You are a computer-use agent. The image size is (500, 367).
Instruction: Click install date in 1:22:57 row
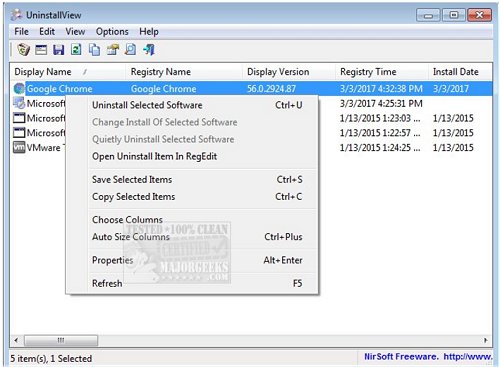pyautogui.click(x=453, y=133)
